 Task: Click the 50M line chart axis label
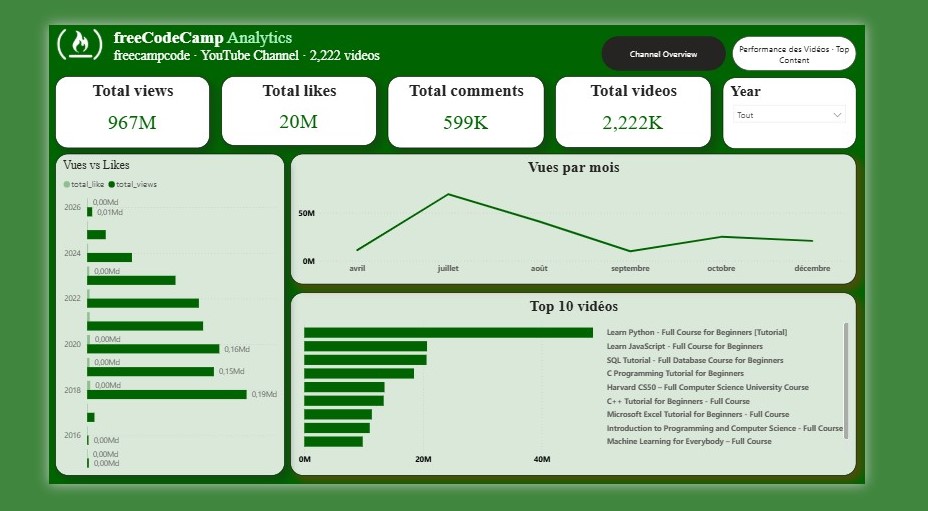pyautogui.click(x=307, y=213)
